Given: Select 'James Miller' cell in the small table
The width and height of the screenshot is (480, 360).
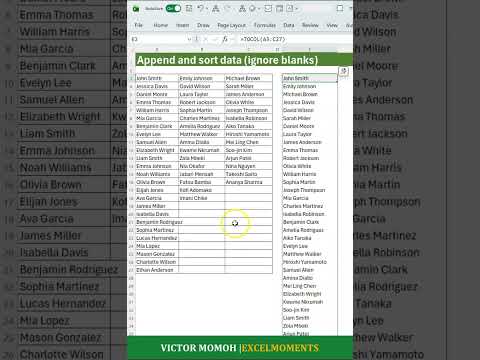Looking at the screenshot, I should (157, 206).
